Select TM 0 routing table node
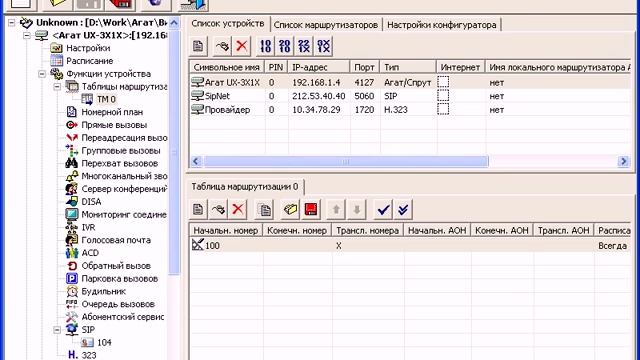The height and width of the screenshot is (360, 640). (106, 99)
